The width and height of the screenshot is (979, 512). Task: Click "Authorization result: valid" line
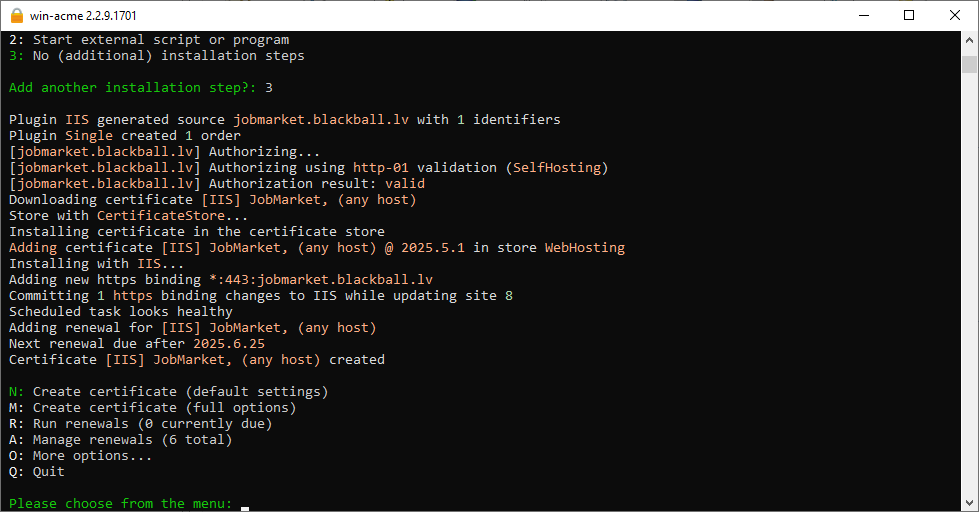217,184
